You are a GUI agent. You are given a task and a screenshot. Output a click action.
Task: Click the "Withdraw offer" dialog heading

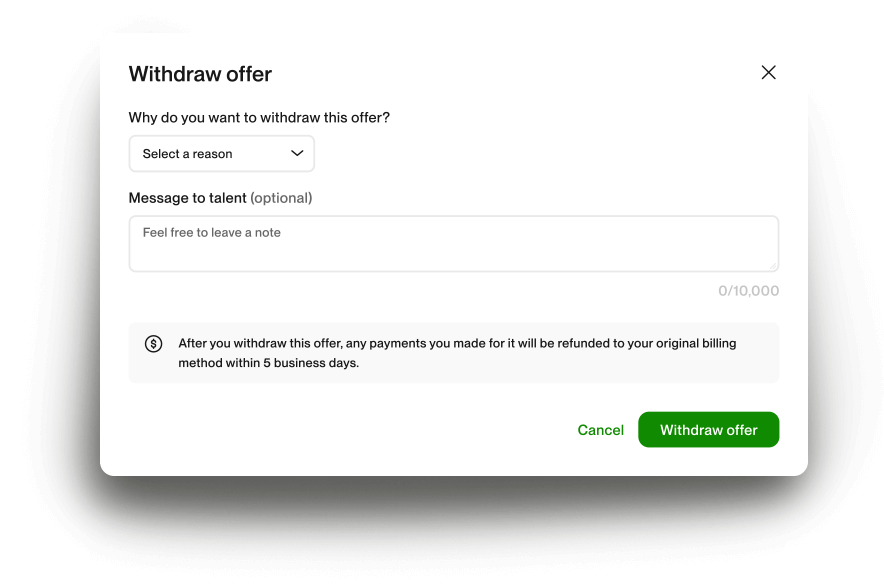tap(200, 74)
